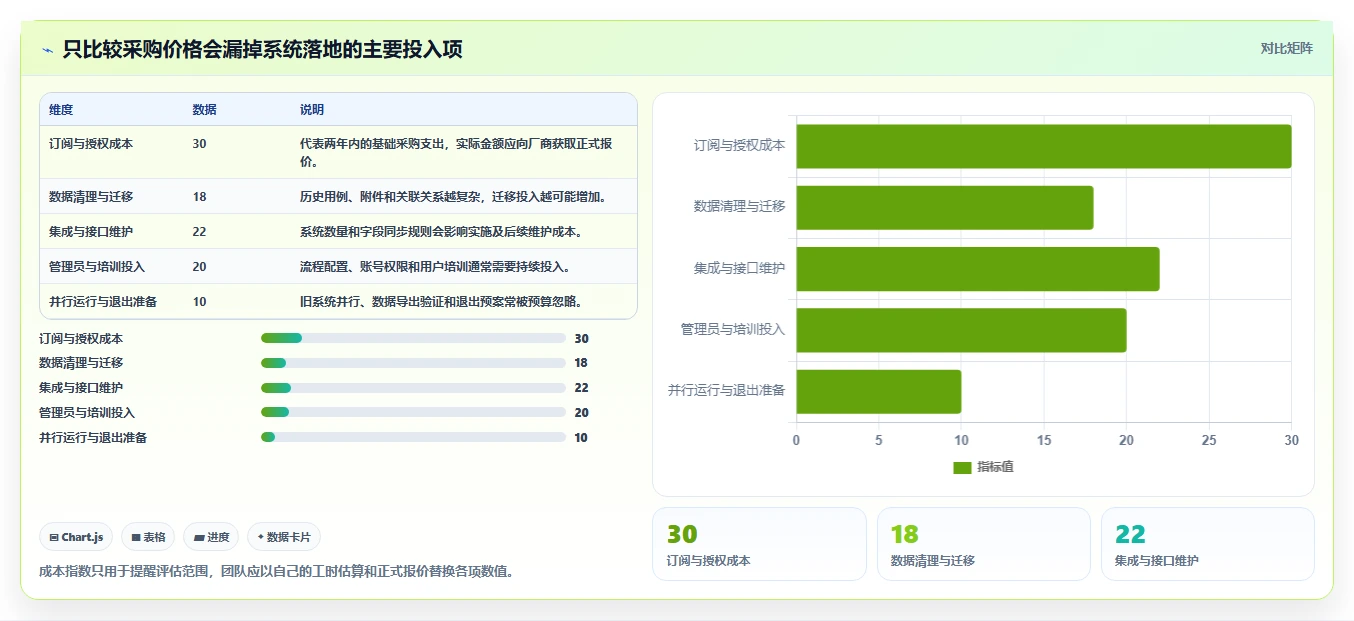
Task: Click the chart y-axis label 数据清理与迁移
Action: click(x=740, y=207)
